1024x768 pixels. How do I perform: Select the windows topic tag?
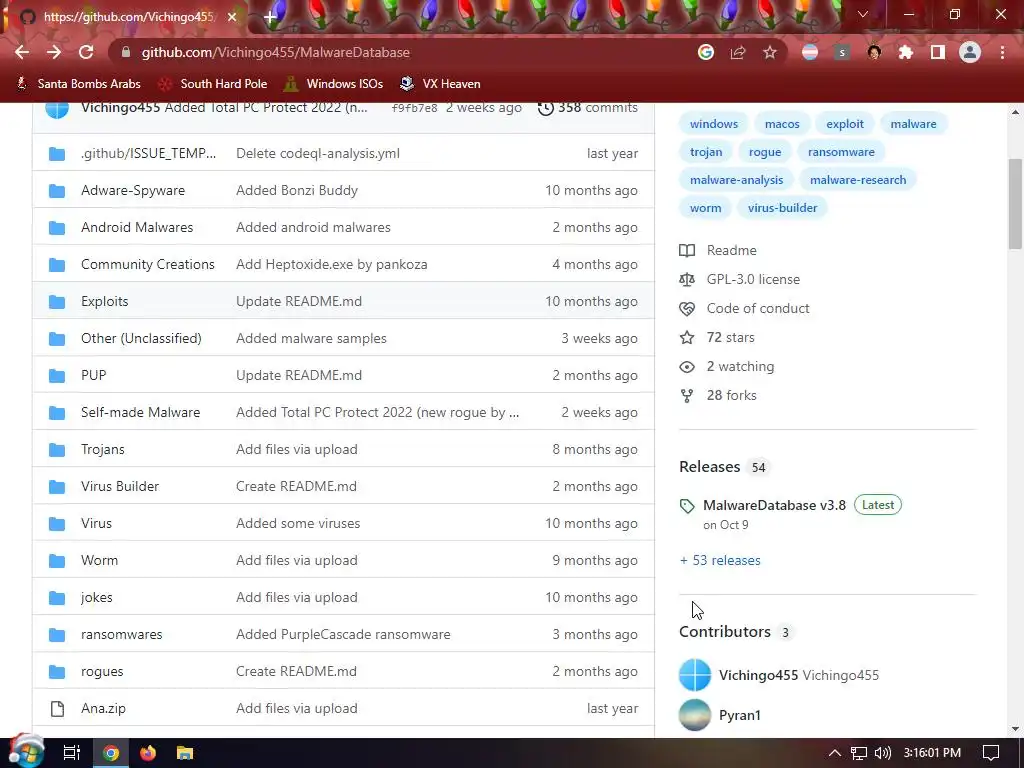pos(714,124)
